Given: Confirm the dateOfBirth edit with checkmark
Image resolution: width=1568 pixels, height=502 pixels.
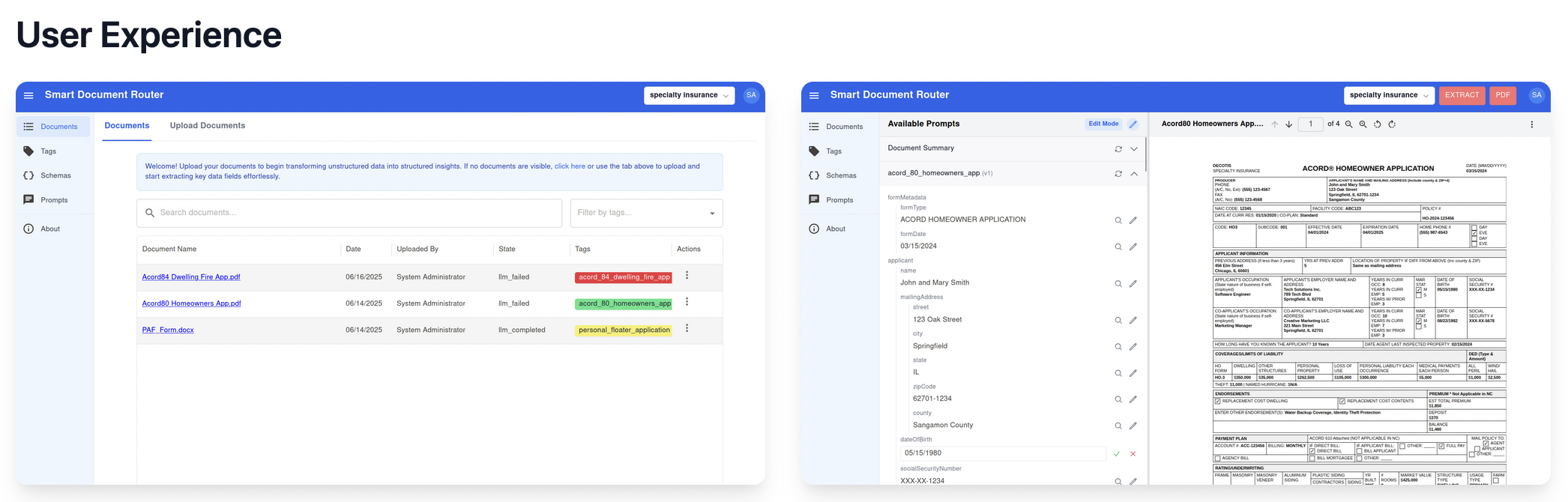Looking at the screenshot, I should (x=1117, y=454).
